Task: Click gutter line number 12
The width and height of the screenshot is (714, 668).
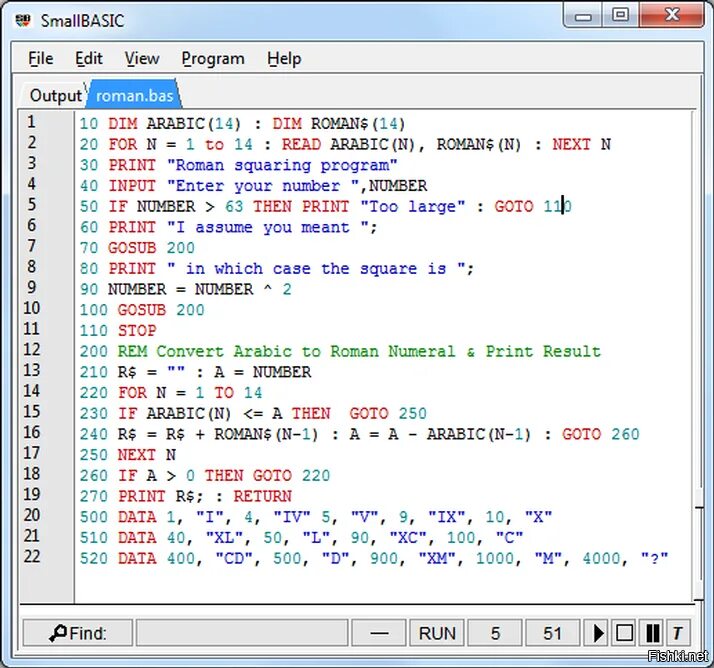Action: coord(31,350)
